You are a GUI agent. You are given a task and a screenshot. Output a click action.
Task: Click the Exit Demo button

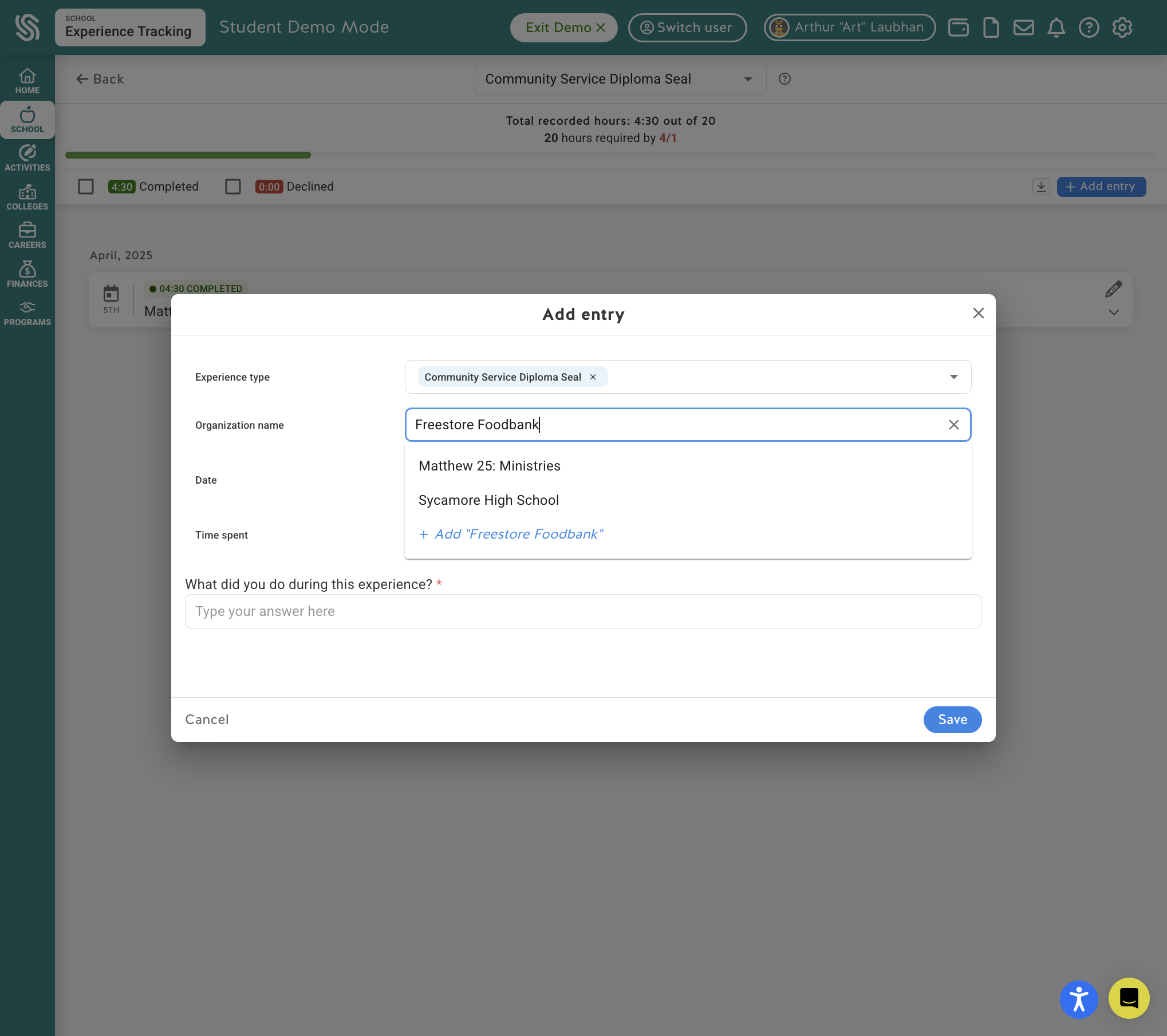click(563, 27)
